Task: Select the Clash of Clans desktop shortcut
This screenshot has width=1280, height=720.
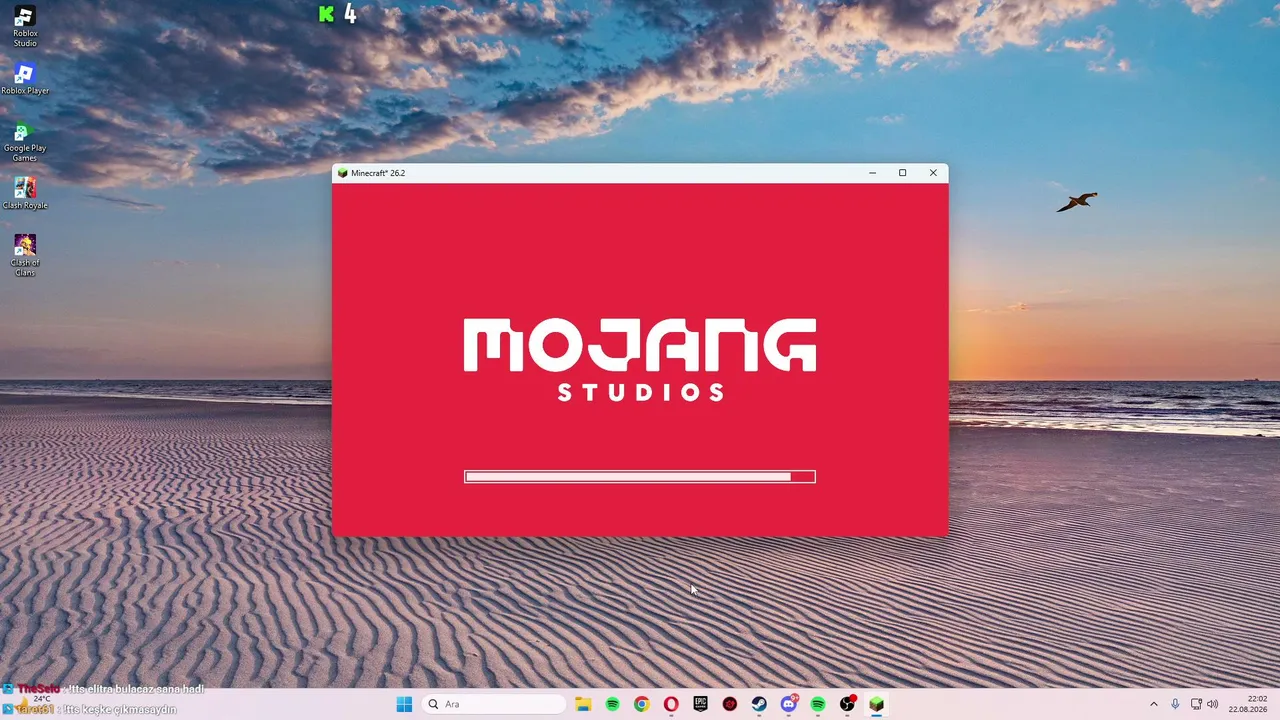Action: tap(25, 255)
